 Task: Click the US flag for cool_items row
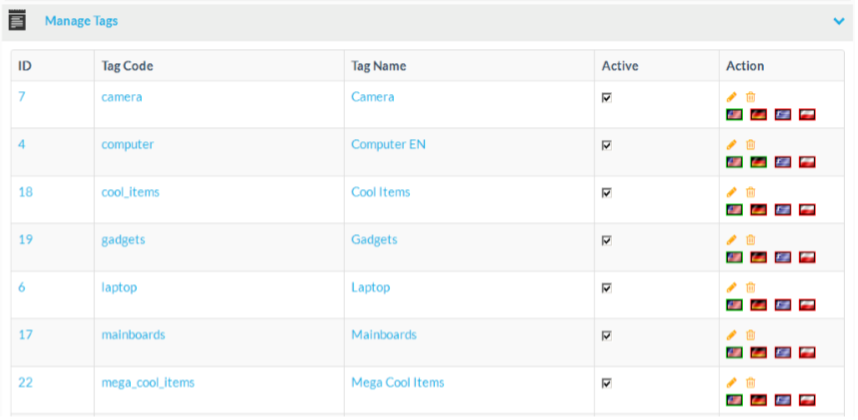pyautogui.click(x=734, y=210)
